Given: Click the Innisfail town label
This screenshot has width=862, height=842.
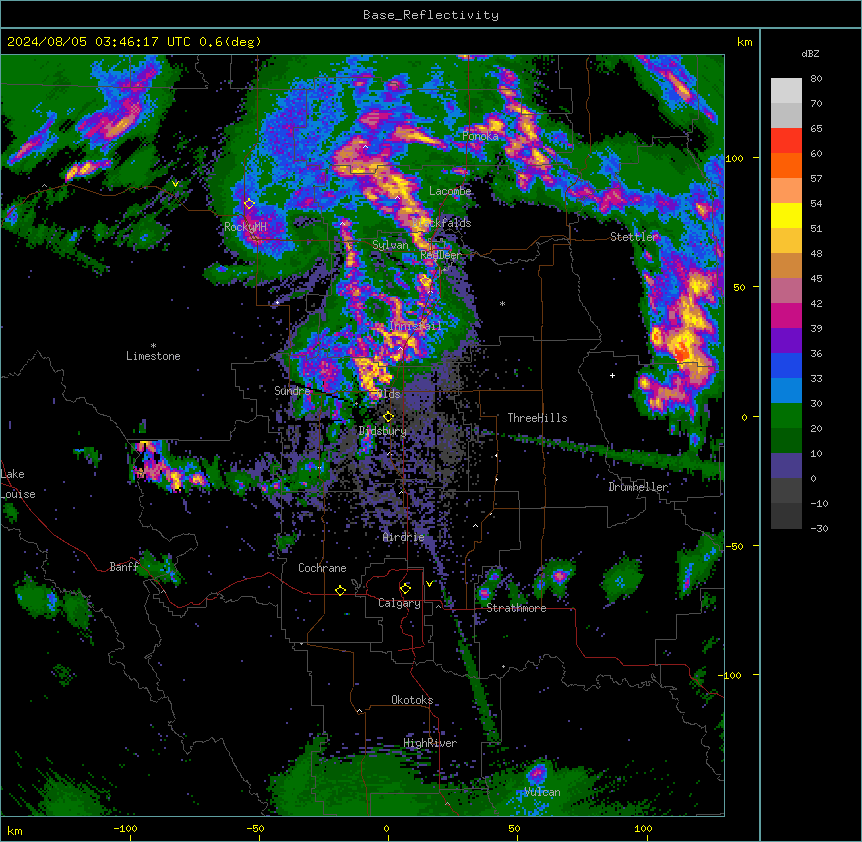Looking at the screenshot, I should pos(416,326).
